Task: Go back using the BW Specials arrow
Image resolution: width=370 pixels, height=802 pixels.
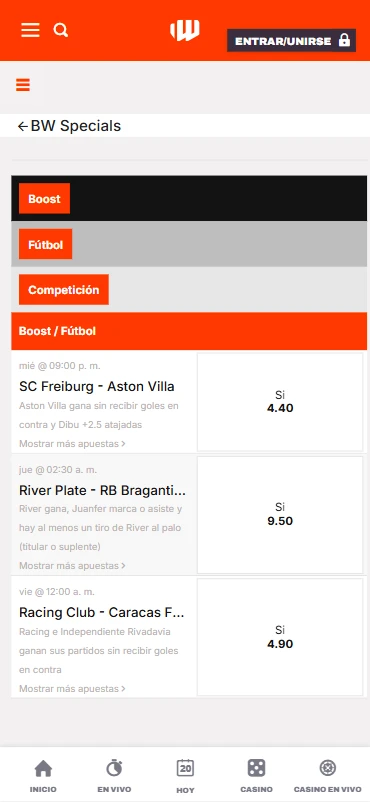Action: point(23,126)
